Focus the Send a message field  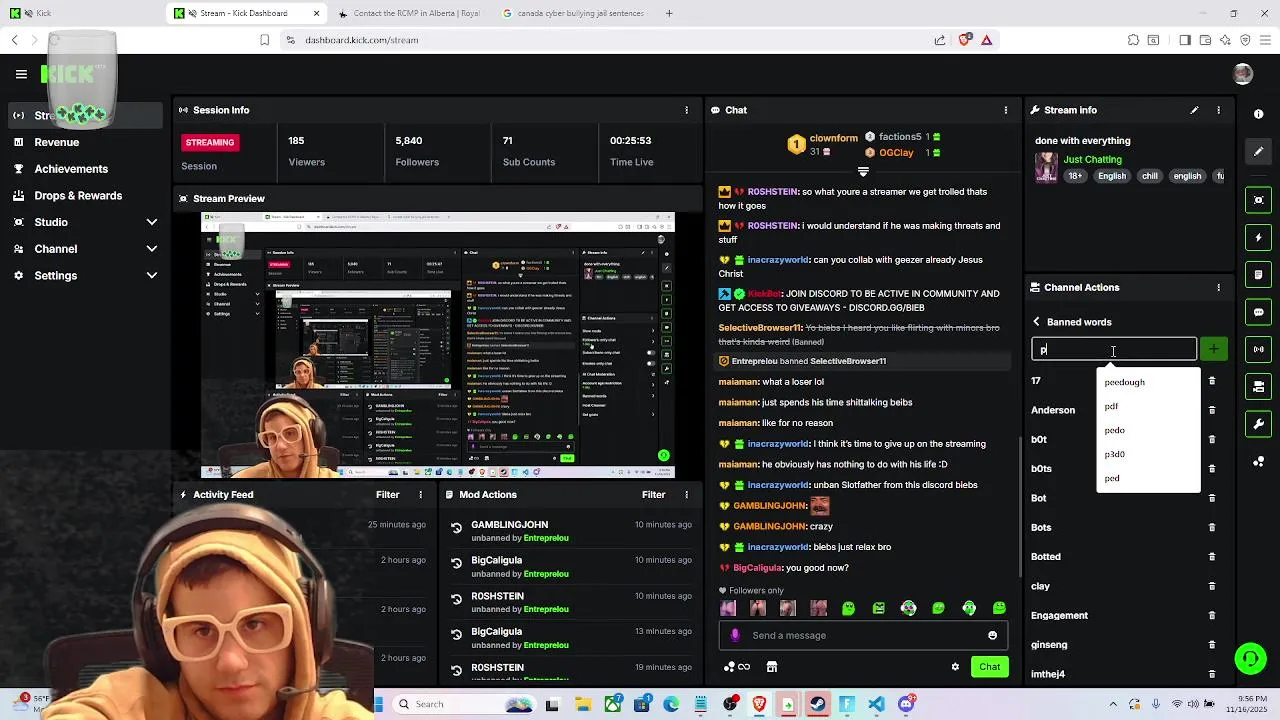point(862,635)
